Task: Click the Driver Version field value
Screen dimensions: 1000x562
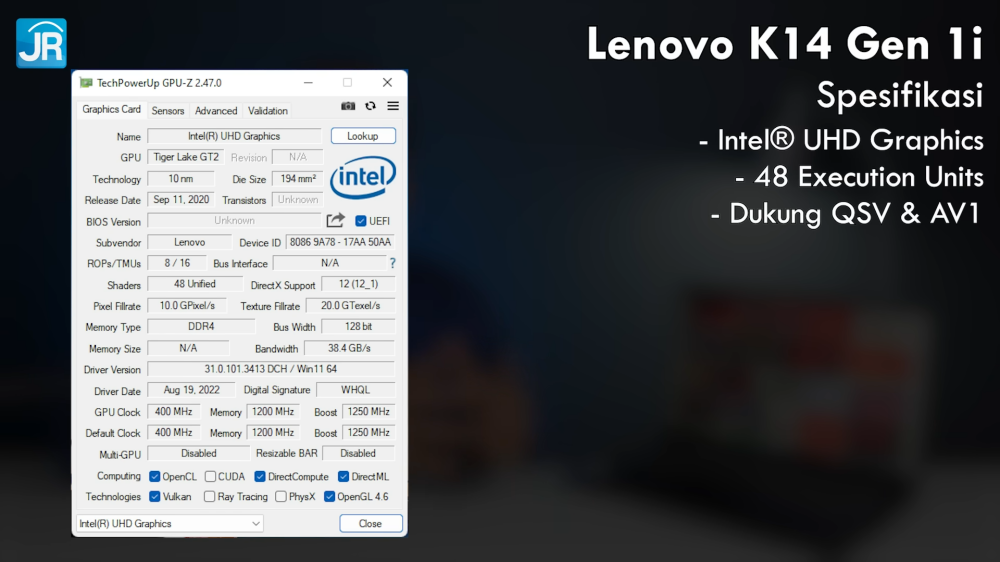Action: click(271, 369)
